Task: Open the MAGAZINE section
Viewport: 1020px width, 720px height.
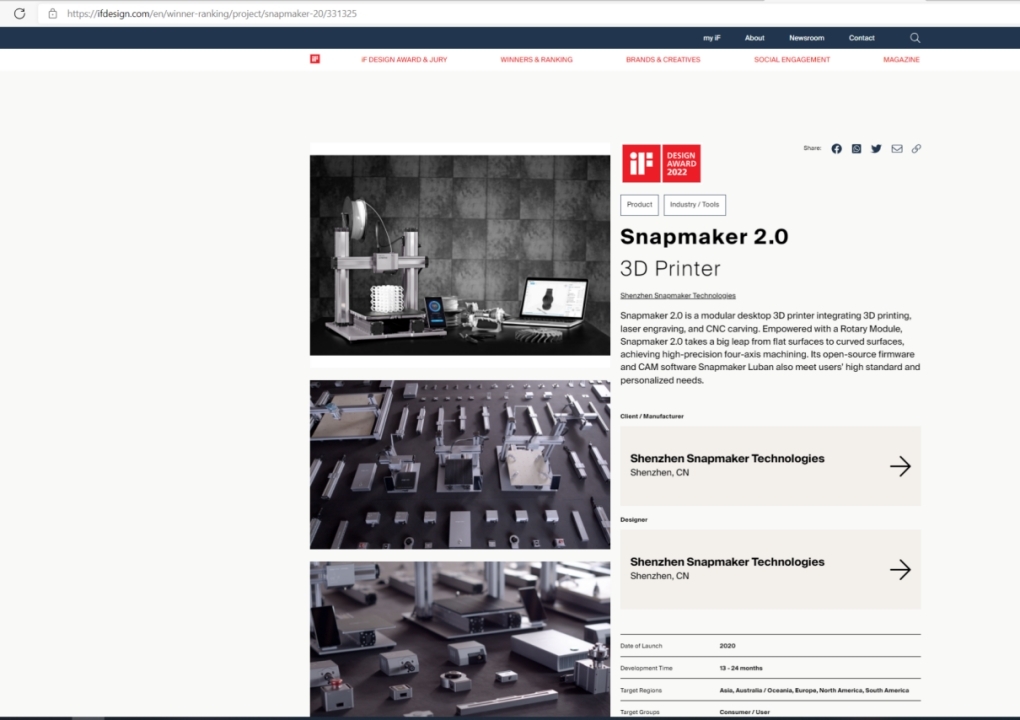Action: click(900, 59)
